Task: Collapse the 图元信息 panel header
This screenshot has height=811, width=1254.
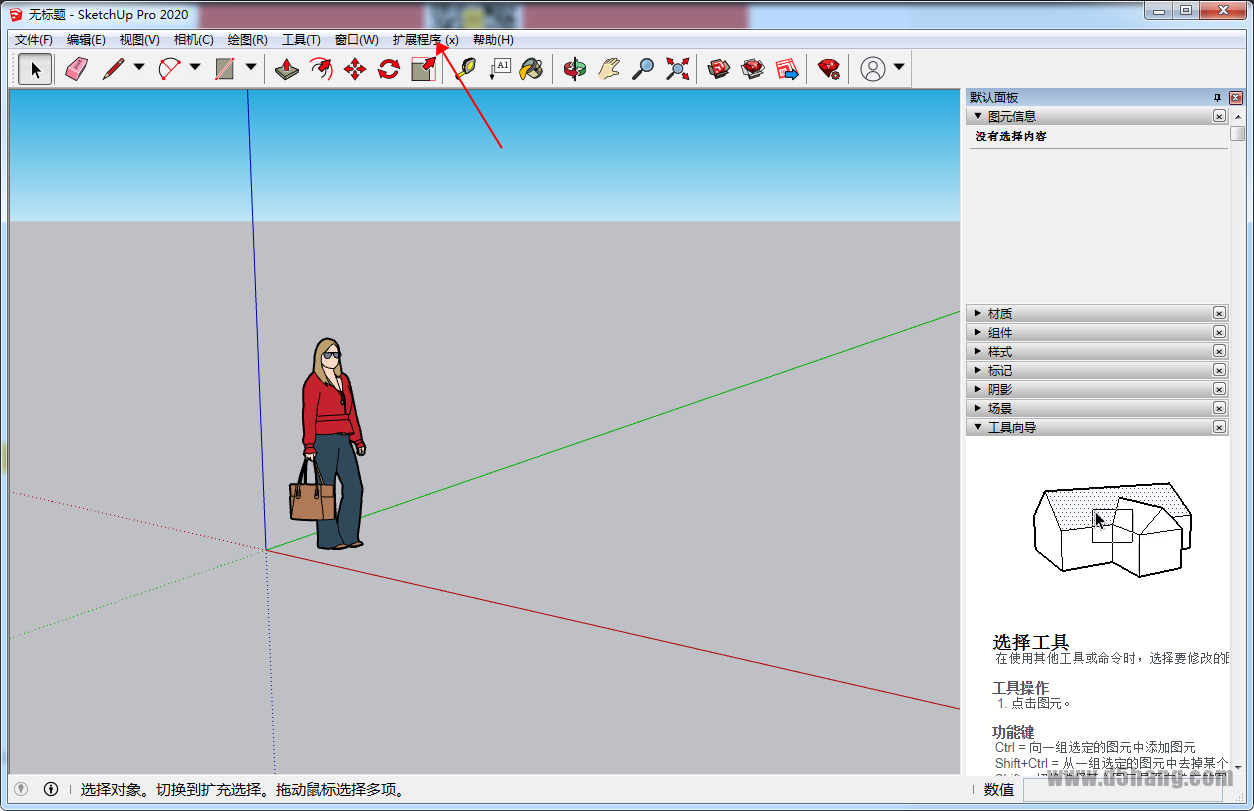Action: pyautogui.click(x=978, y=115)
